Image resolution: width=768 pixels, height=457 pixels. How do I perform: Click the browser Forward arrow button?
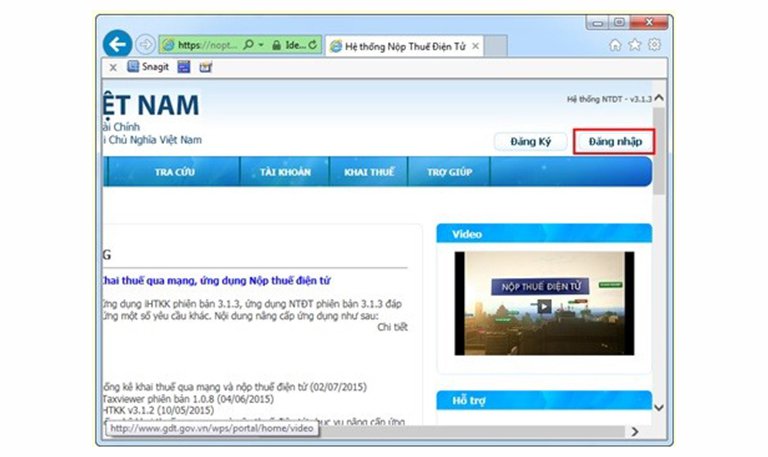coord(145,45)
